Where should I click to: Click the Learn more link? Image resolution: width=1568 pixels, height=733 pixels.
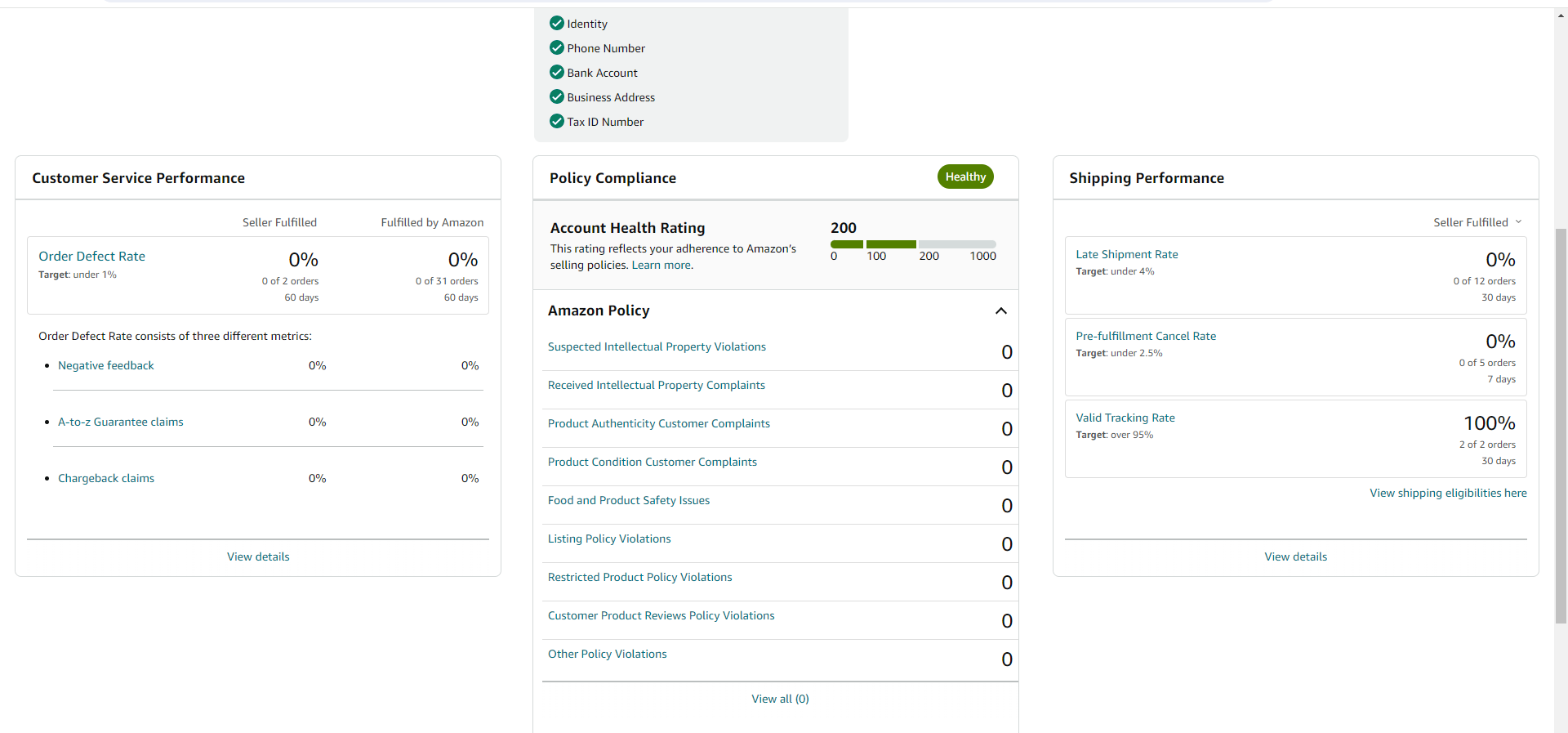(661, 265)
